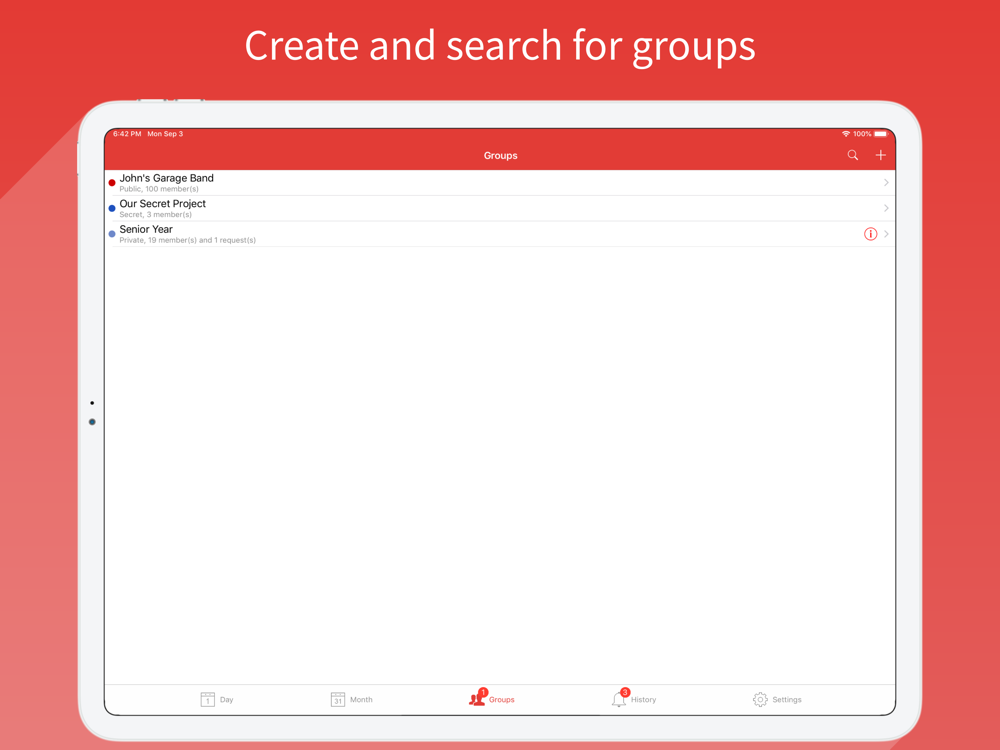The width and height of the screenshot is (1000, 750).
Task: Click the History bell icon with badge
Action: pos(619,698)
